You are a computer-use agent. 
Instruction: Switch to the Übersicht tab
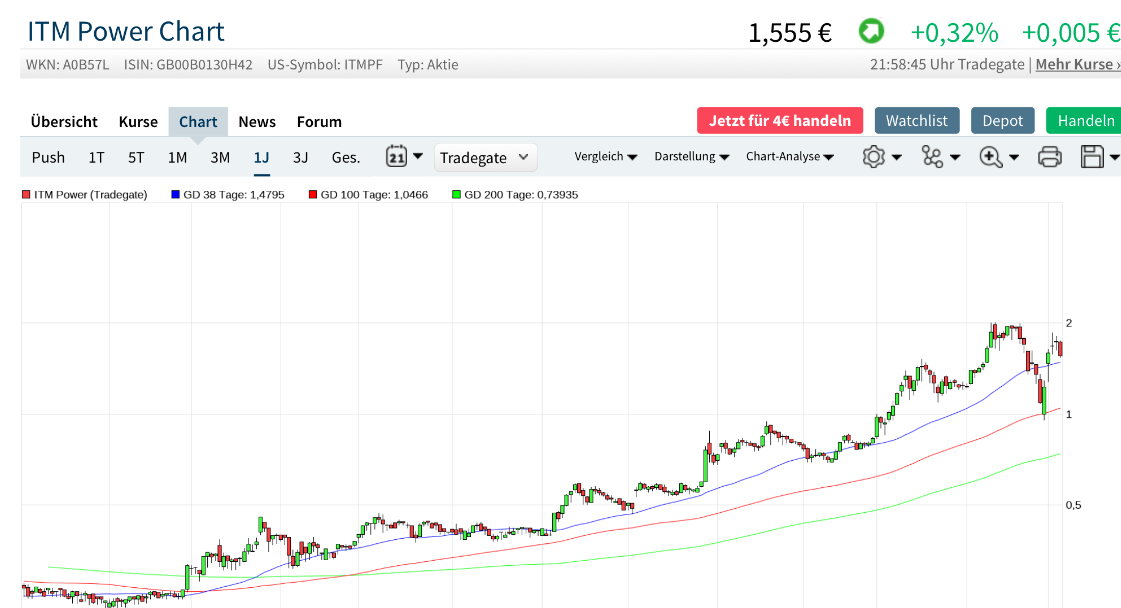click(x=64, y=122)
